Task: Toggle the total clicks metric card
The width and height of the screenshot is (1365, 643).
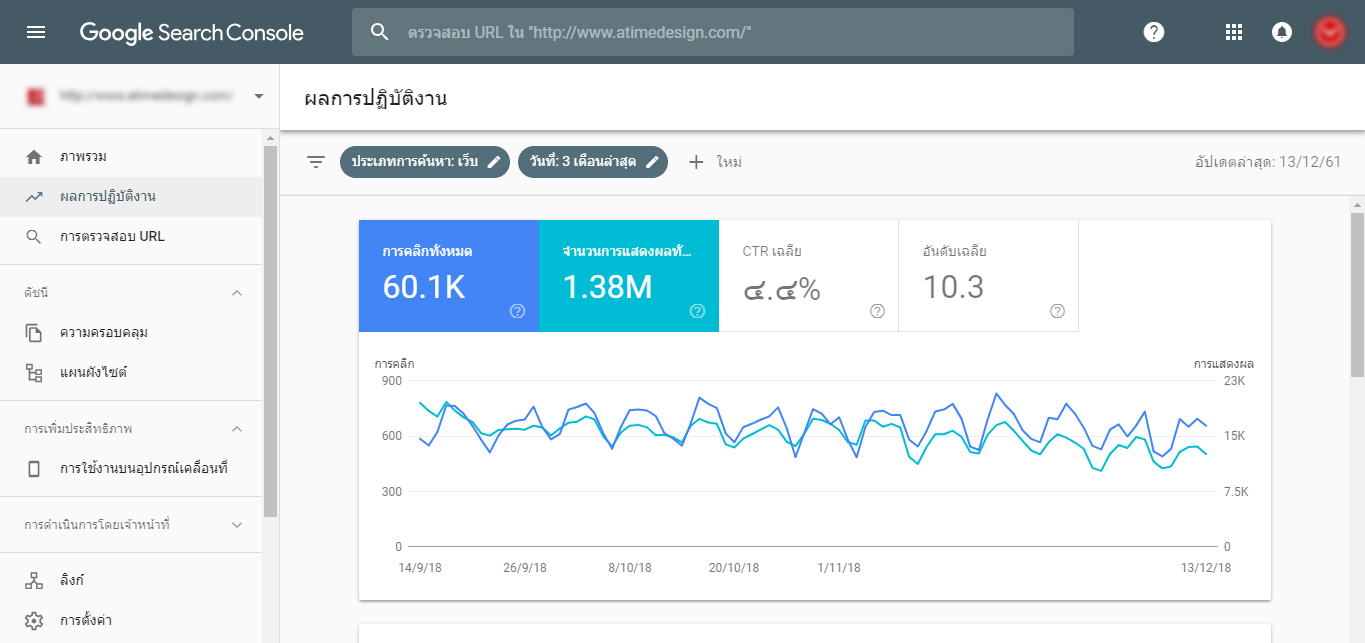Action: tap(448, 275)
